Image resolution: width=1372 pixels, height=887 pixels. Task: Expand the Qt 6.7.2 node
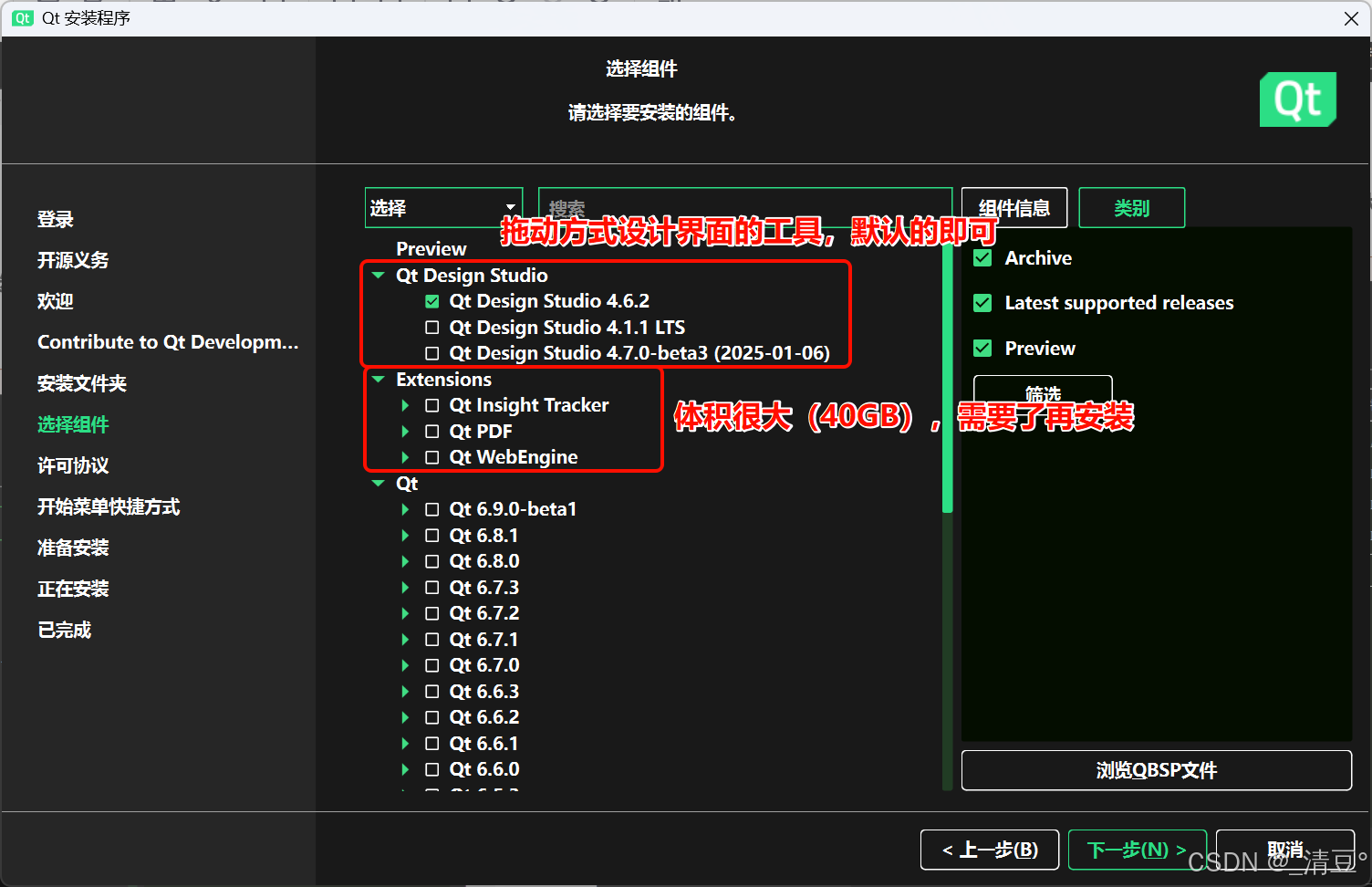point(405,613)
